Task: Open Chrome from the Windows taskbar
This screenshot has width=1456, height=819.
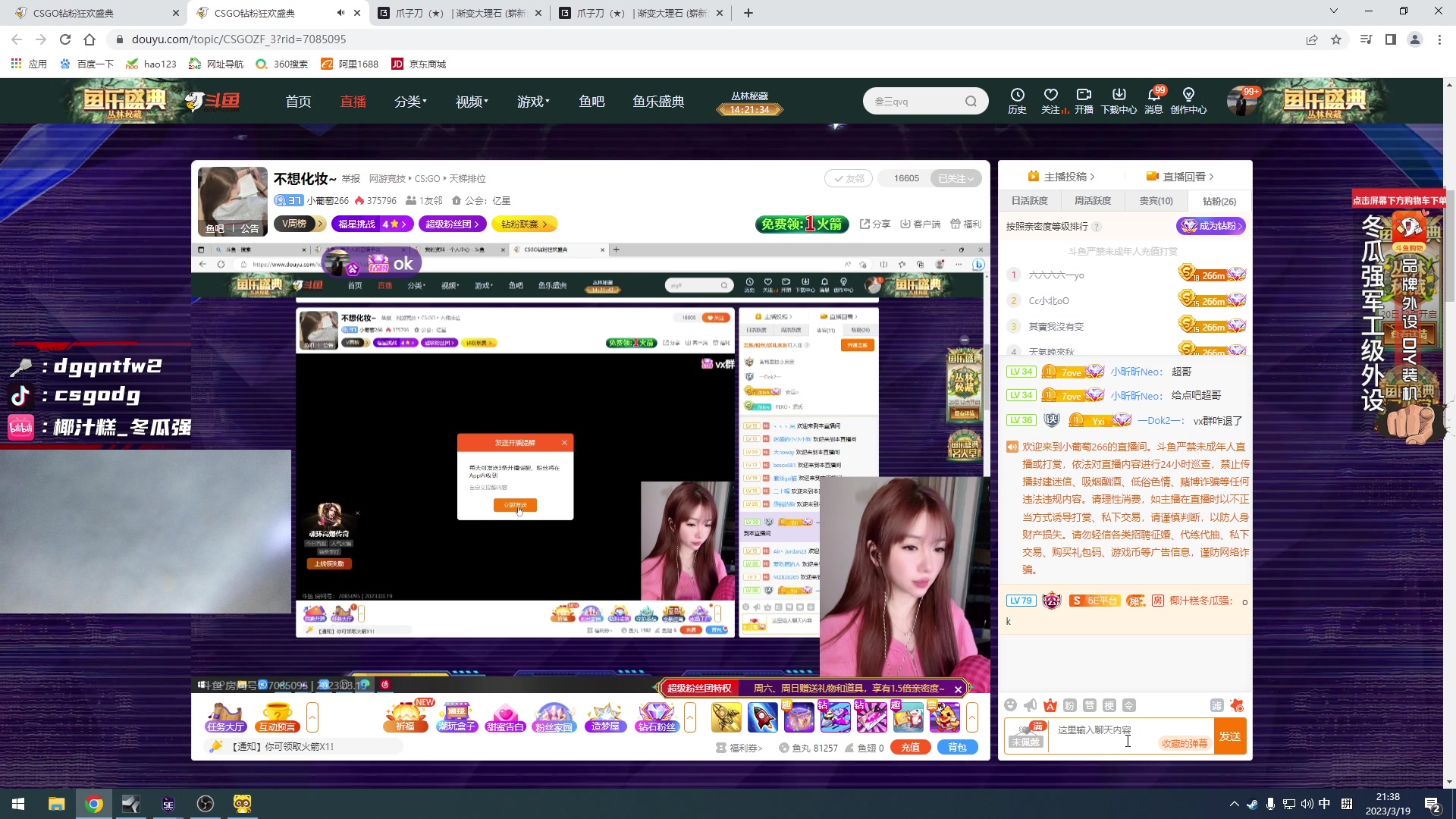Action: (94, 804)
